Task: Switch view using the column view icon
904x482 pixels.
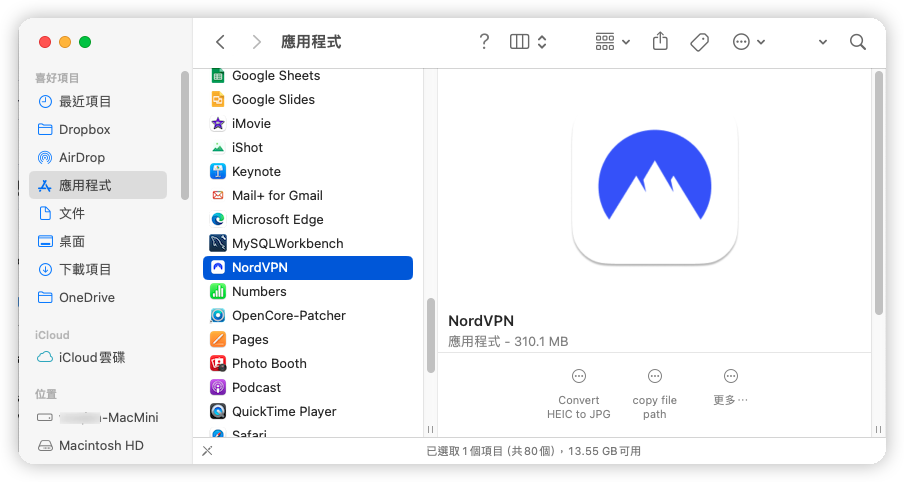Action: [x=519, y=42]
